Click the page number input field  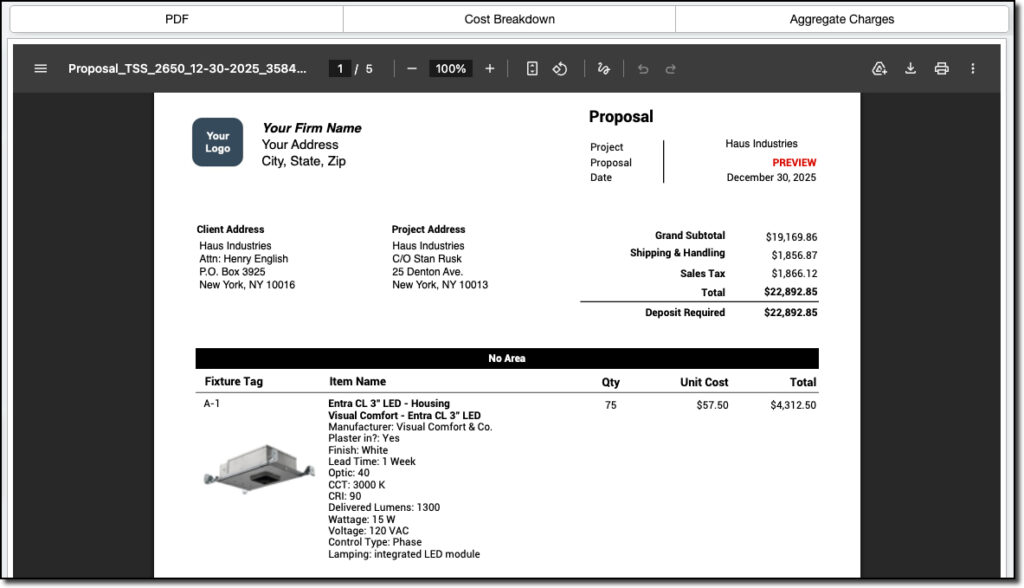click(x=340, y=69)
